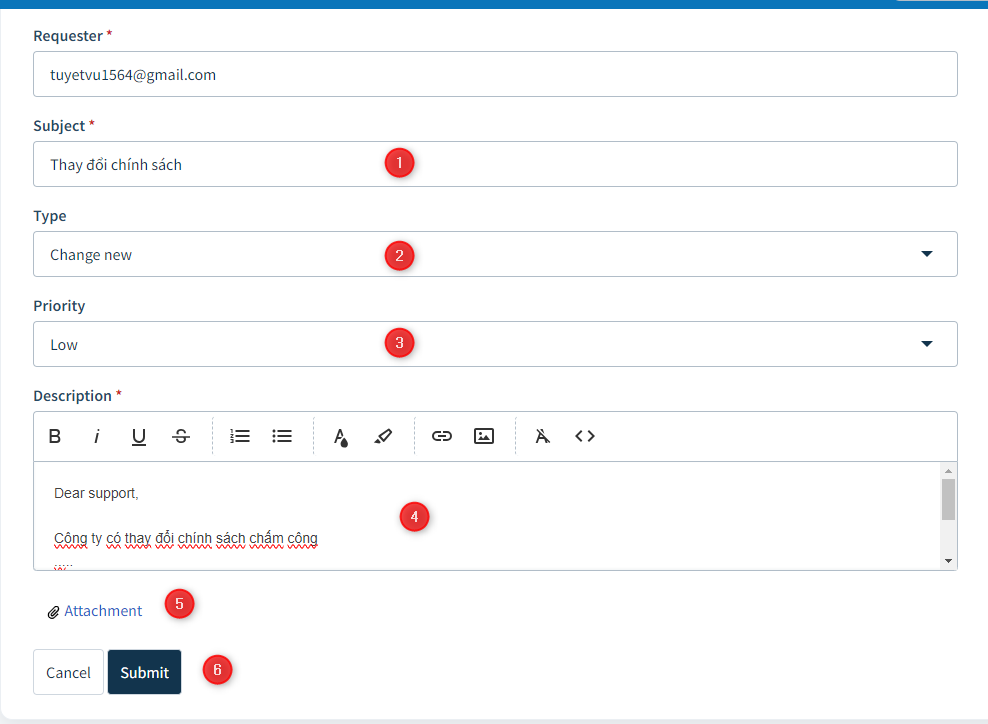Insert an image into description
The image size is (988, 724).
click(x=484, y=436)
